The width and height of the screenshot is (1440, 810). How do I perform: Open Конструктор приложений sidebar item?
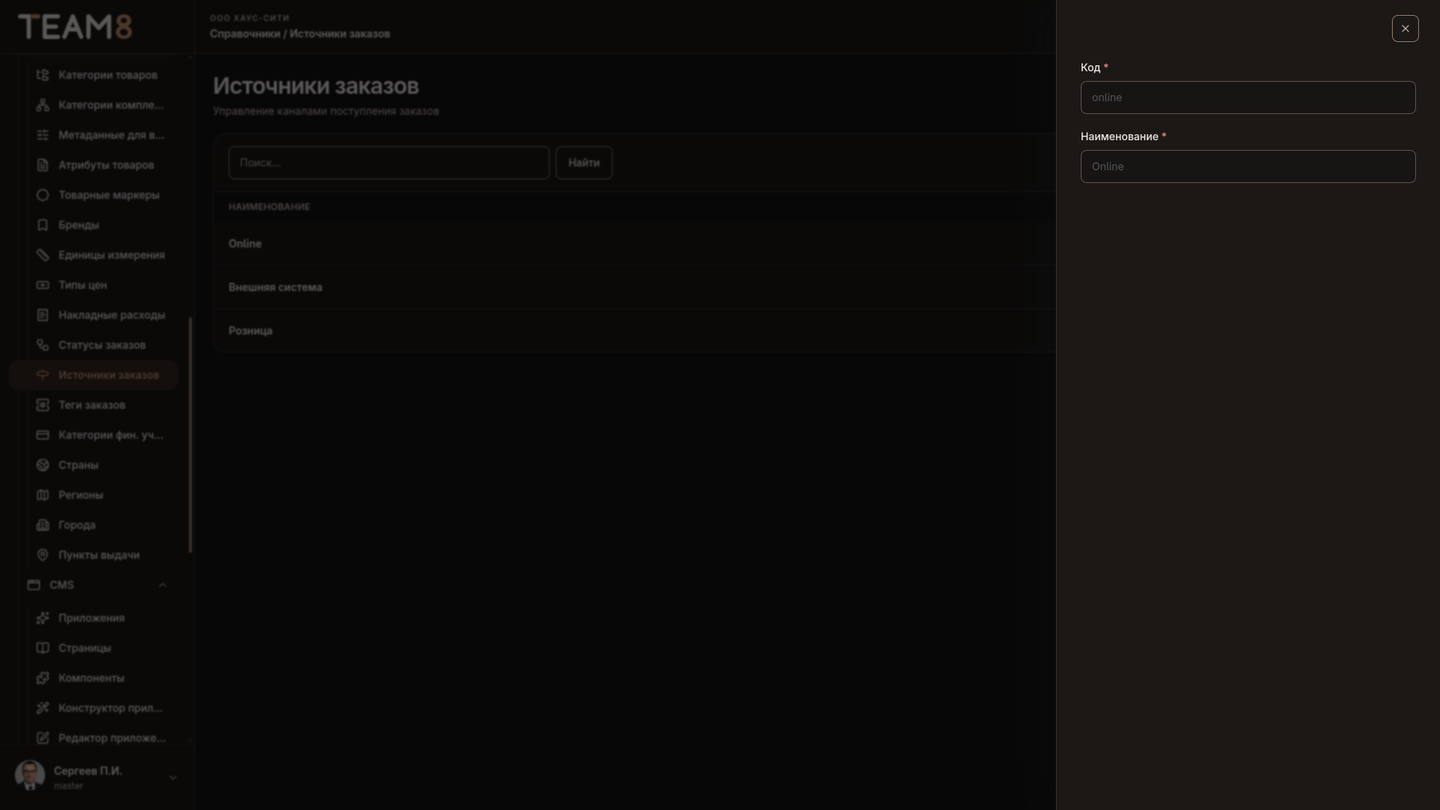pyautogui.click(x=94, y=708)
